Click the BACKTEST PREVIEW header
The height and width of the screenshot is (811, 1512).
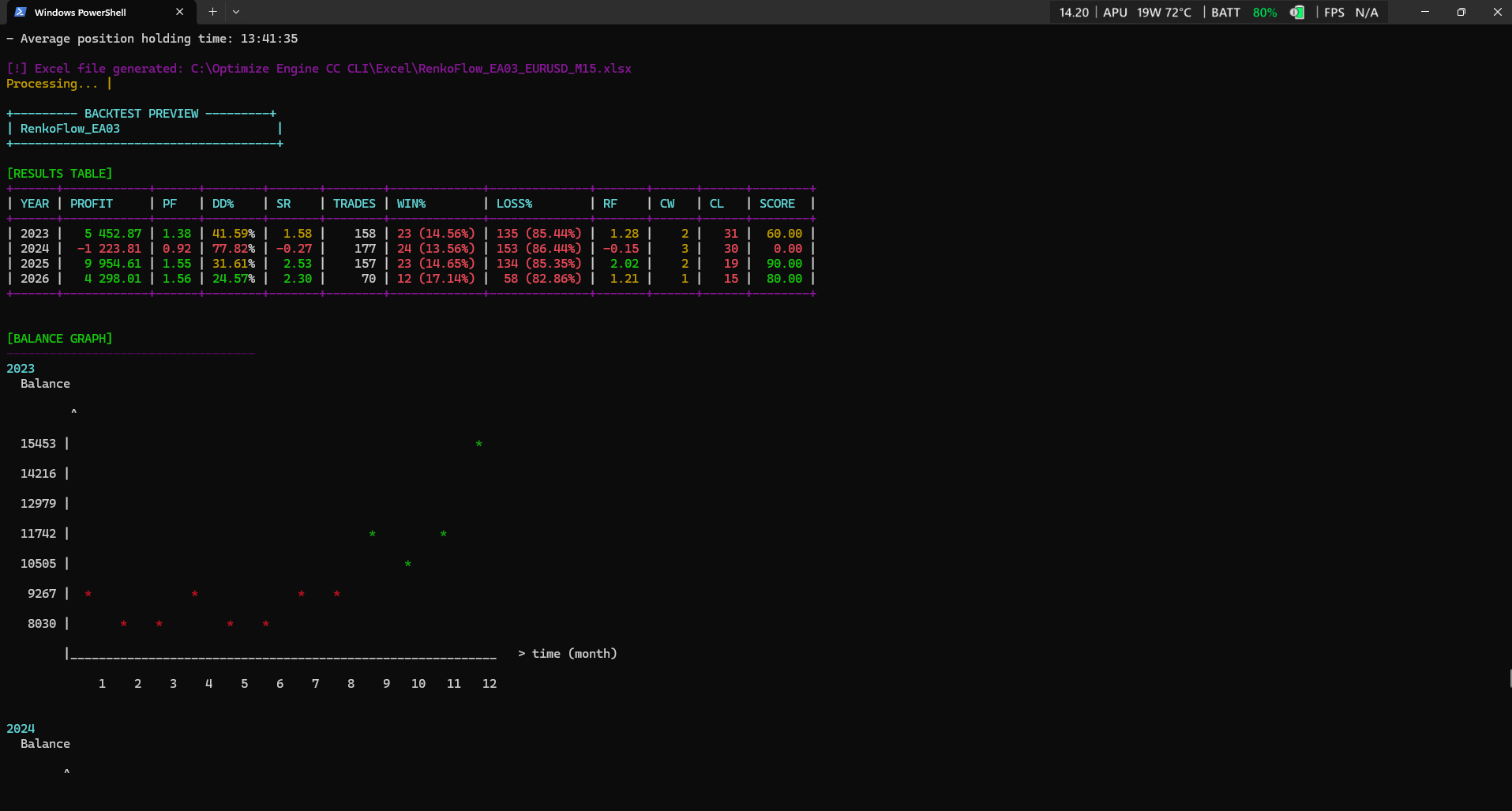pos(141,114)
